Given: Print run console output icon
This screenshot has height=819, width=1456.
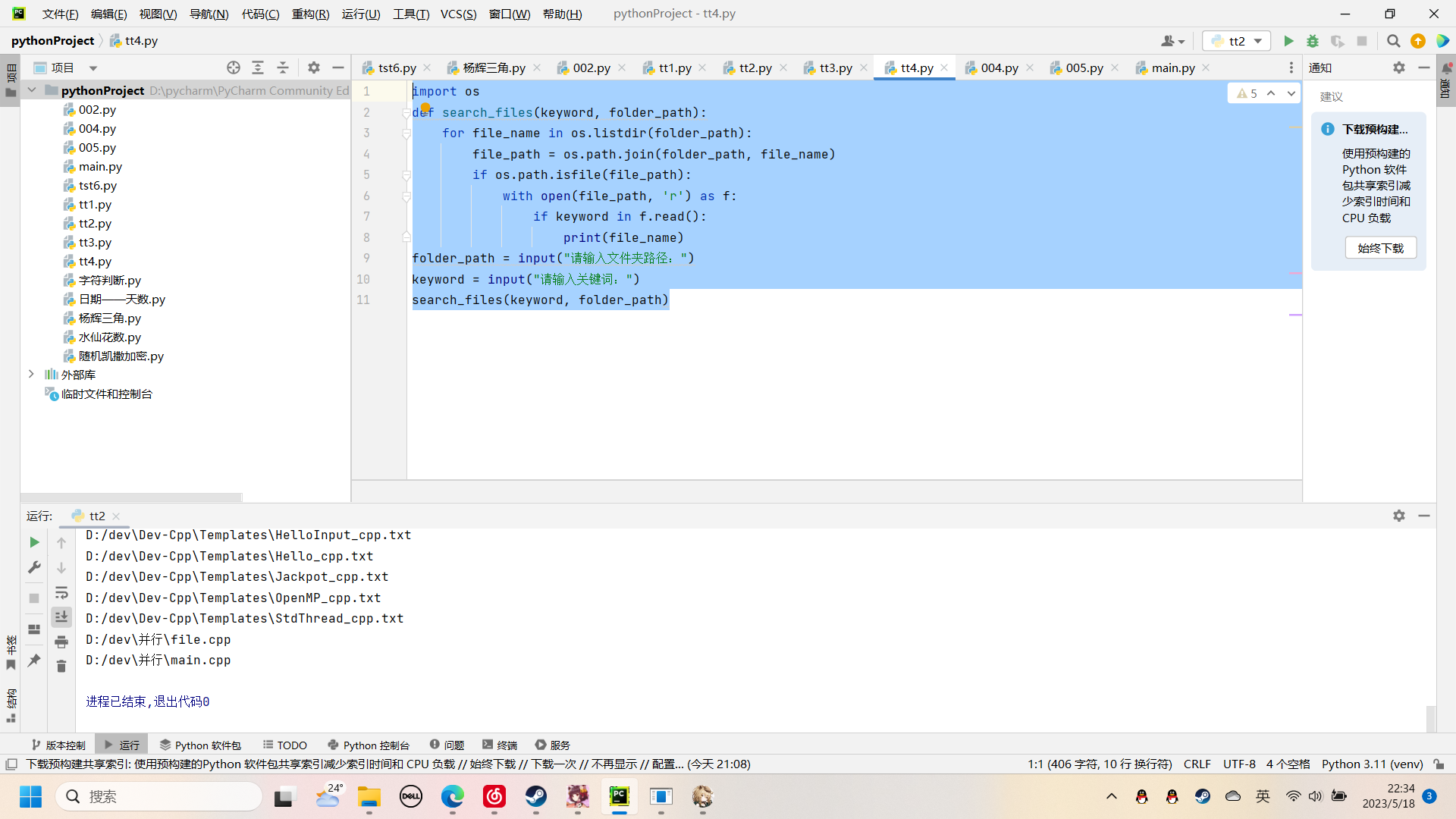Looking at the screenshot, I should (61, 642).
